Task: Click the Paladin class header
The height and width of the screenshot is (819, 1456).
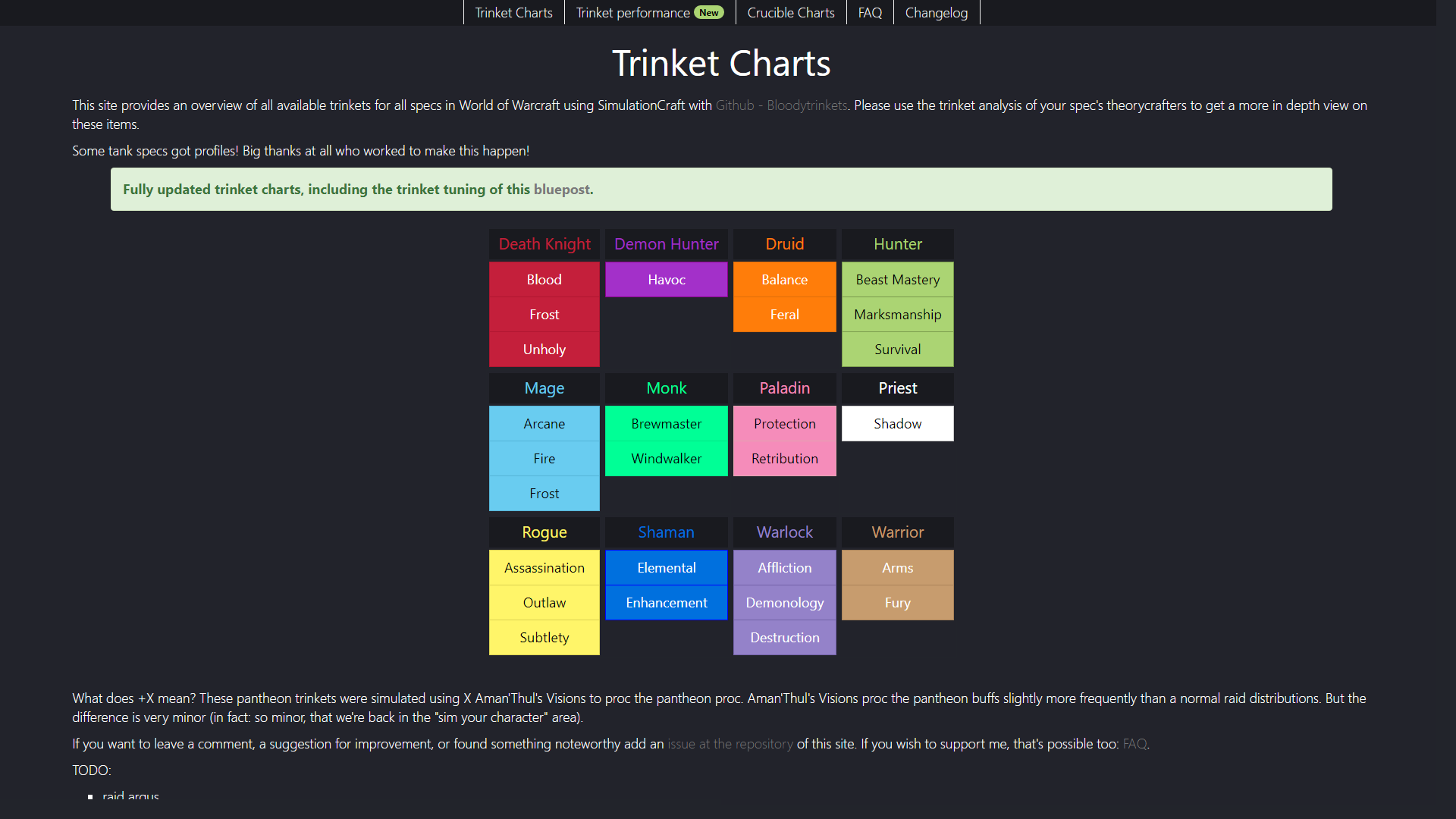Action: coord(785,388)
